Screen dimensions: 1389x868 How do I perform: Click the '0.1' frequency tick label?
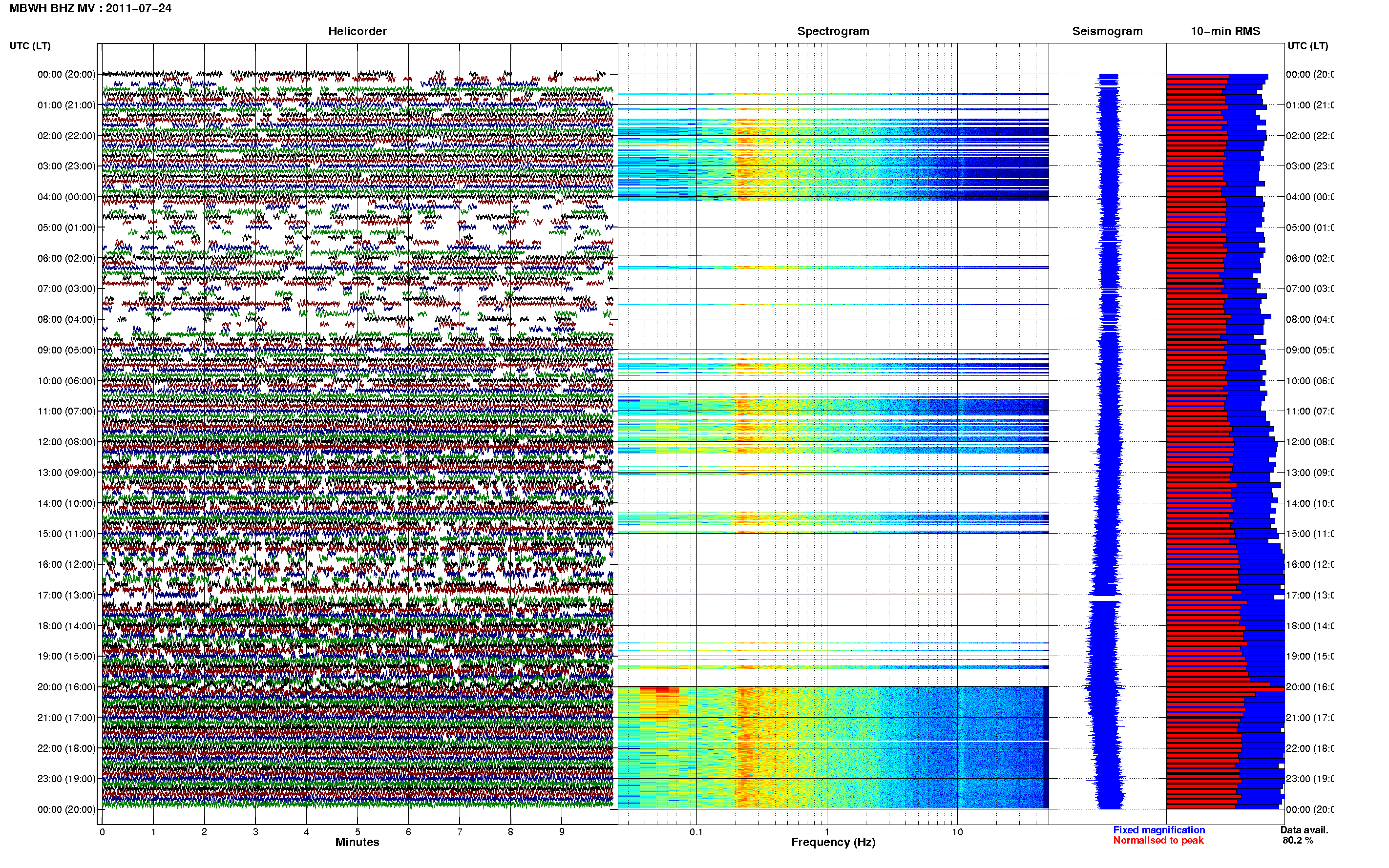[x=696, y=832]
